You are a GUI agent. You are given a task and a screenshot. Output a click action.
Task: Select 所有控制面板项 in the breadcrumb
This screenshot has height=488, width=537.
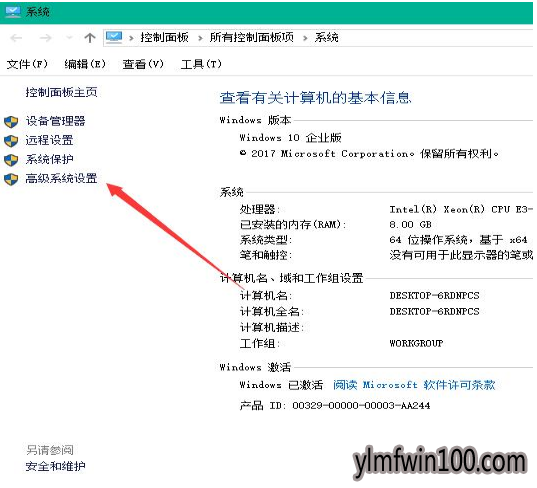(252, 37)
